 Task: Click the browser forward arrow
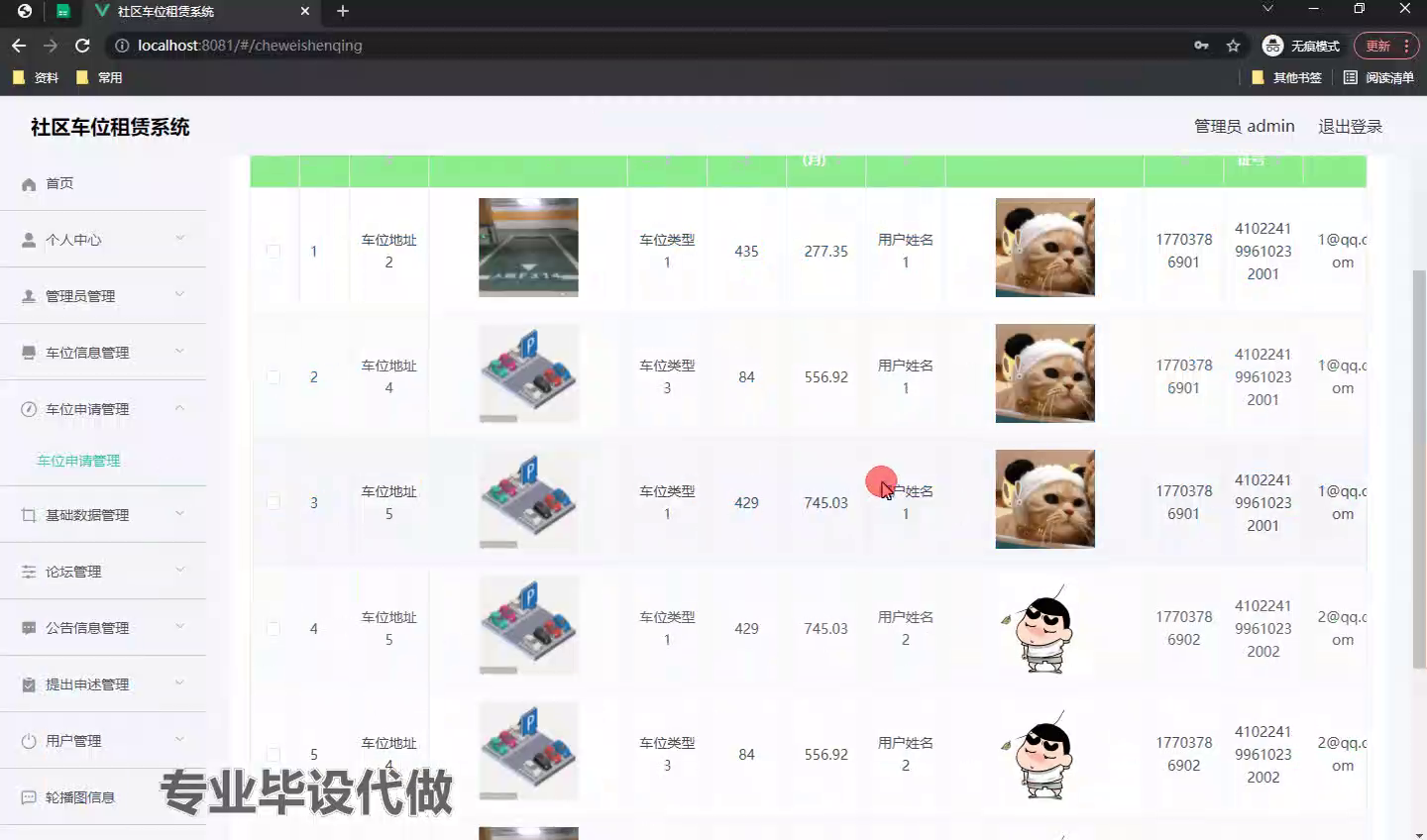point(51,46)
